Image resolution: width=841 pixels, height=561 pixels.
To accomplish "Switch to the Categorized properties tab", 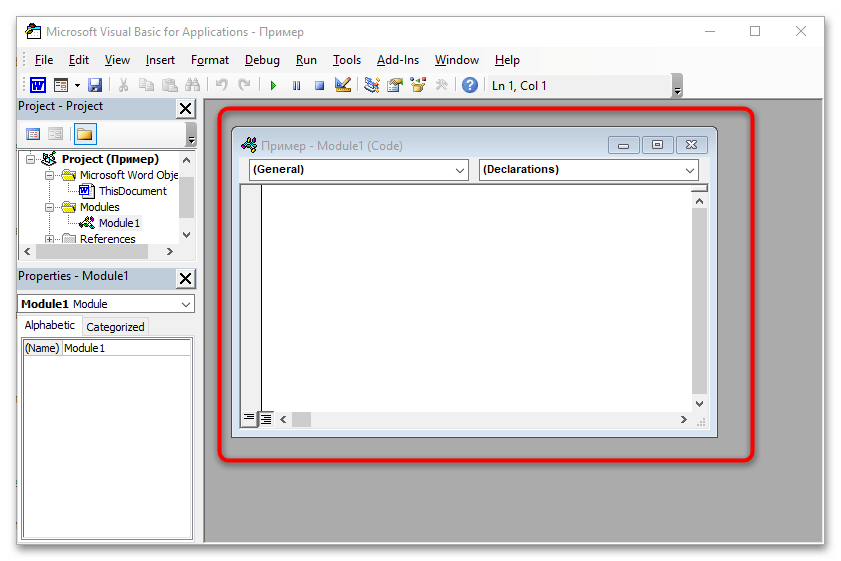I will tap(115, 327).
